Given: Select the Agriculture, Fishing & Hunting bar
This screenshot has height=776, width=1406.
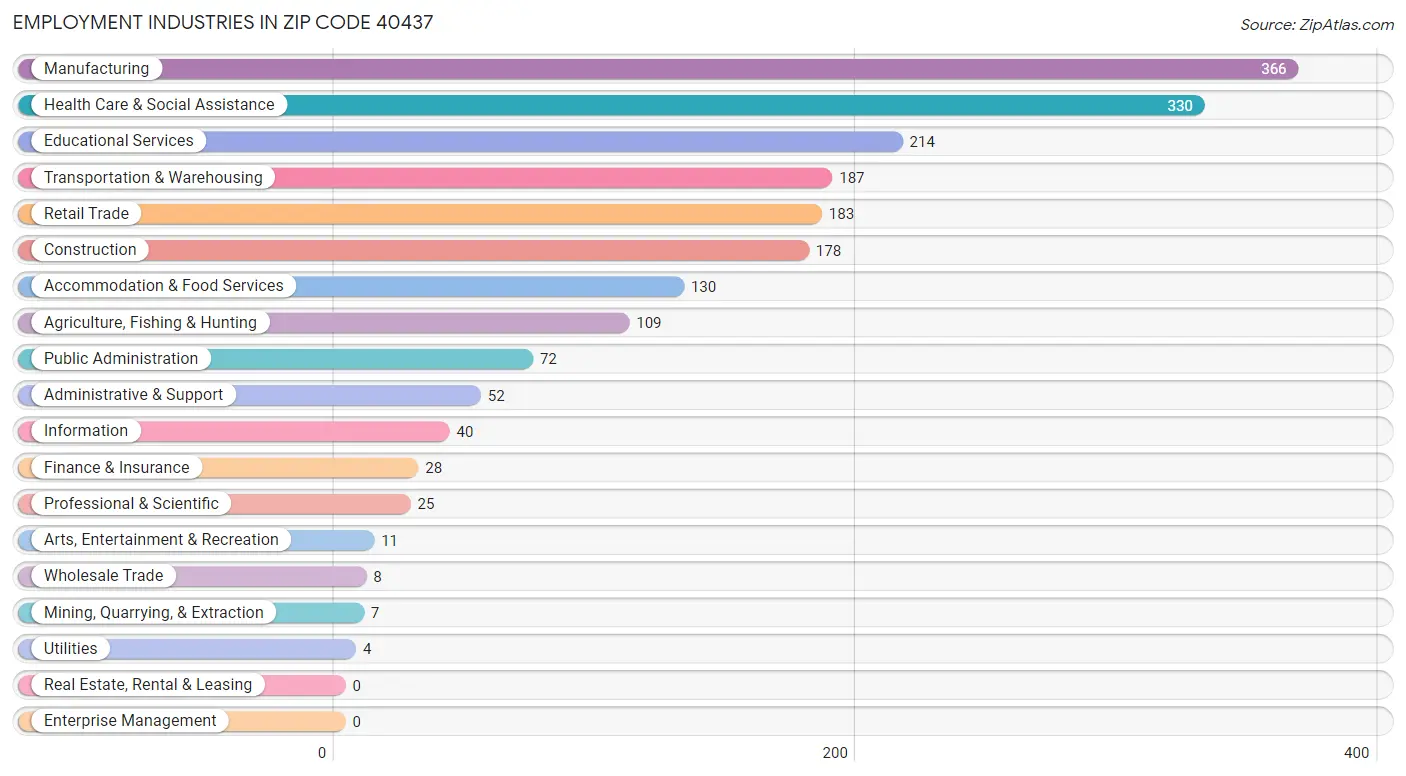Looking at the screenshot, I should click(324, 322).
